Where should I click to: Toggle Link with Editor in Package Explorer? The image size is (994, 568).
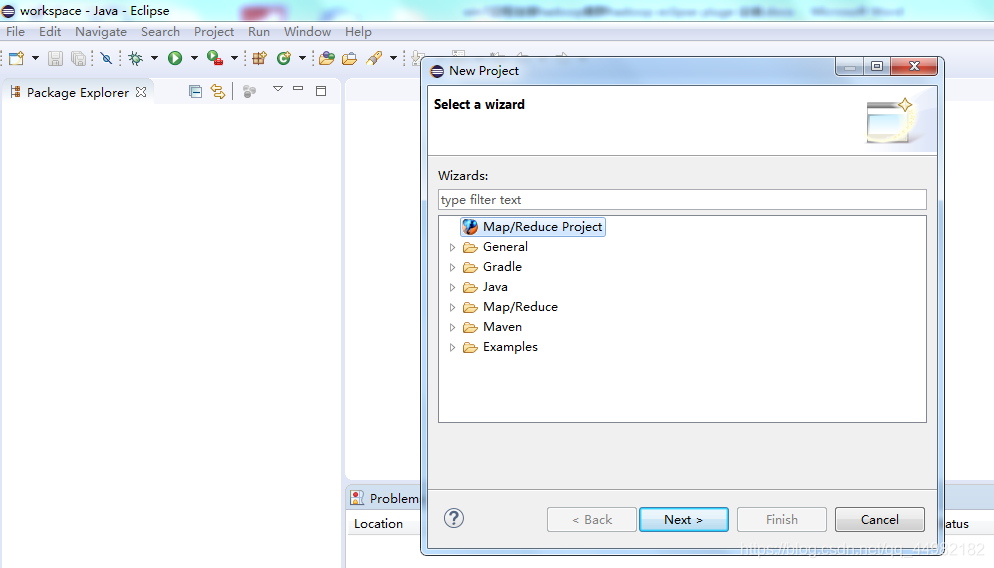(x=218, y=92)
